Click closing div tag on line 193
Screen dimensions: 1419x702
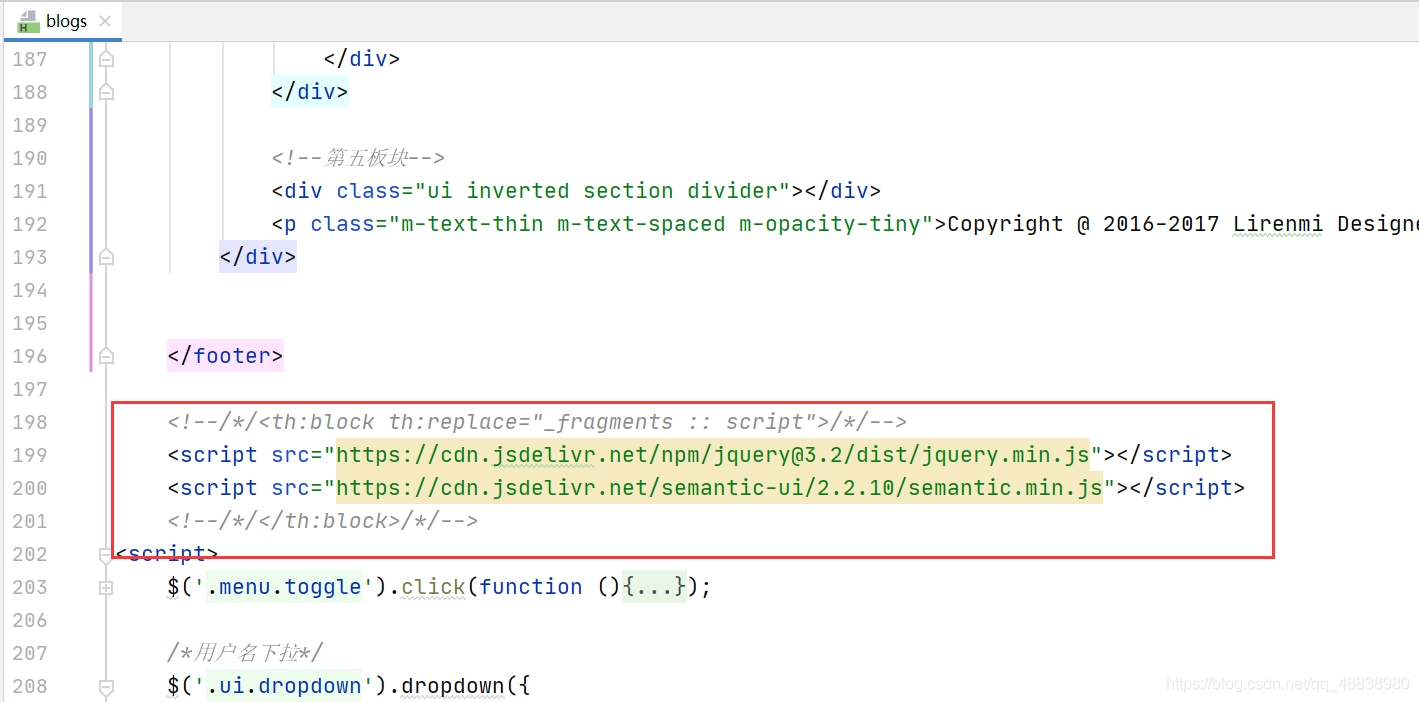point(258,257)
